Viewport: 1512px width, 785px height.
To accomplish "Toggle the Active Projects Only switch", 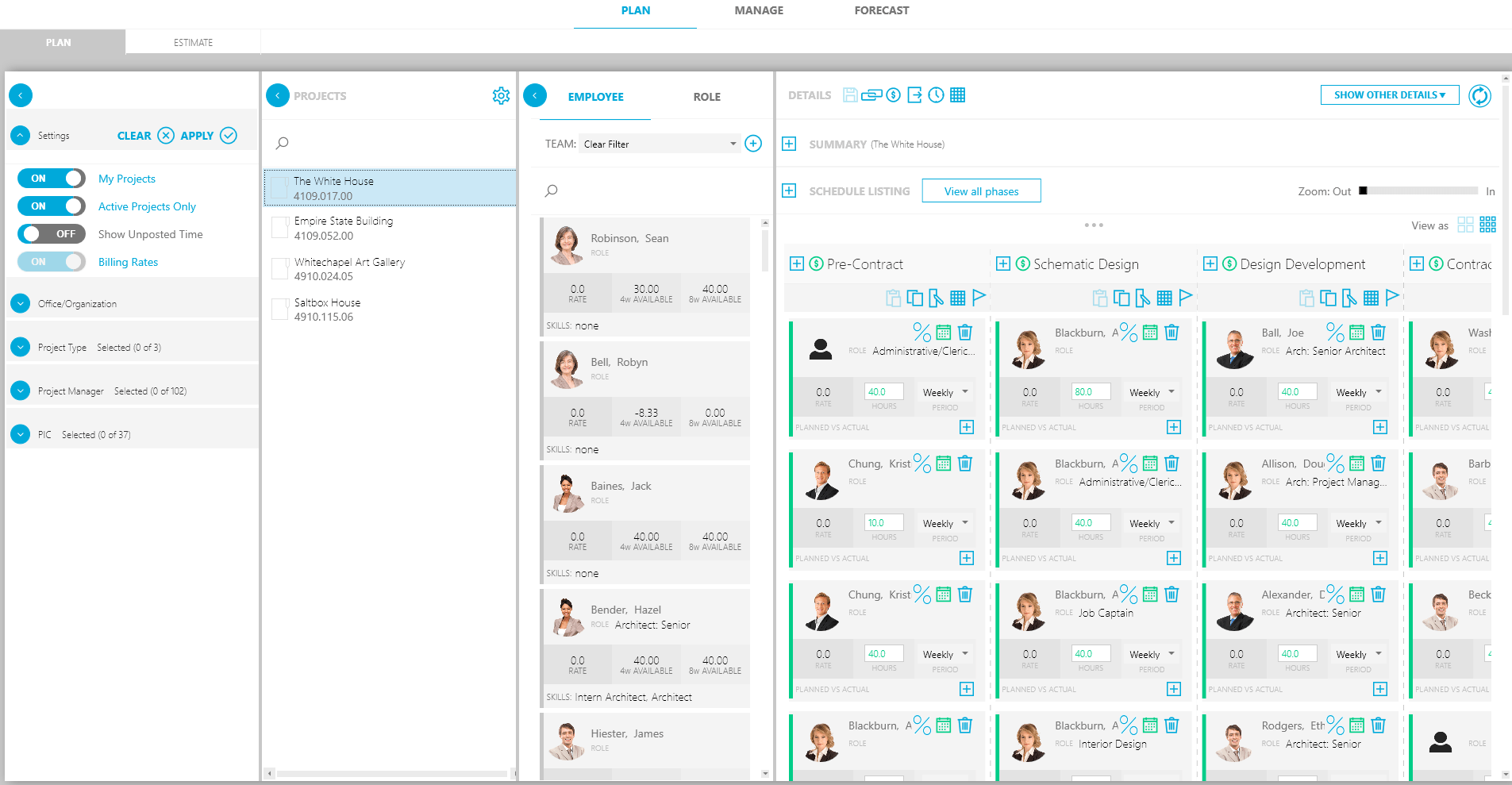I will point(52,206).
